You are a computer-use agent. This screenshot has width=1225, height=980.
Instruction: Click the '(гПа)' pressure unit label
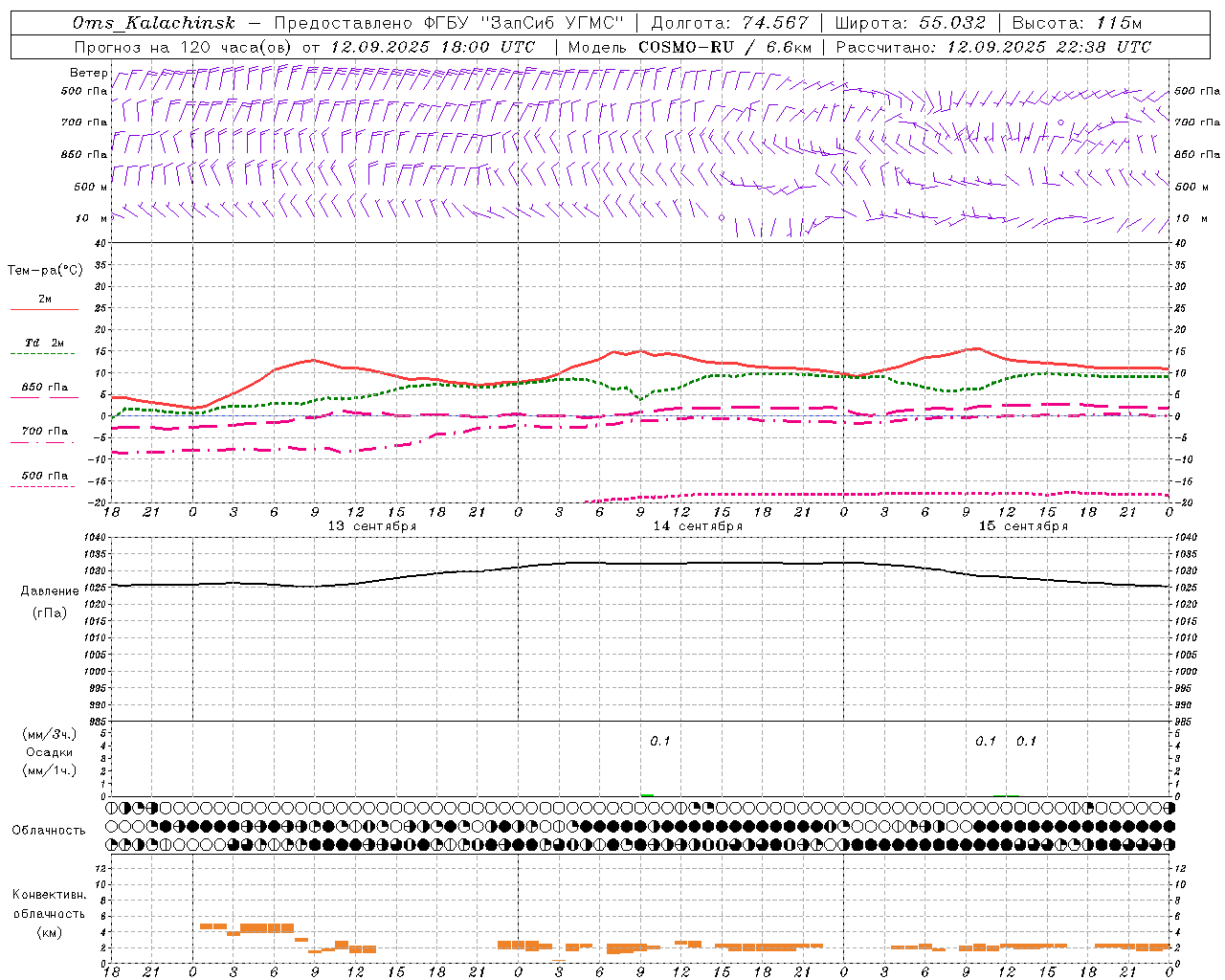point(50,613)
